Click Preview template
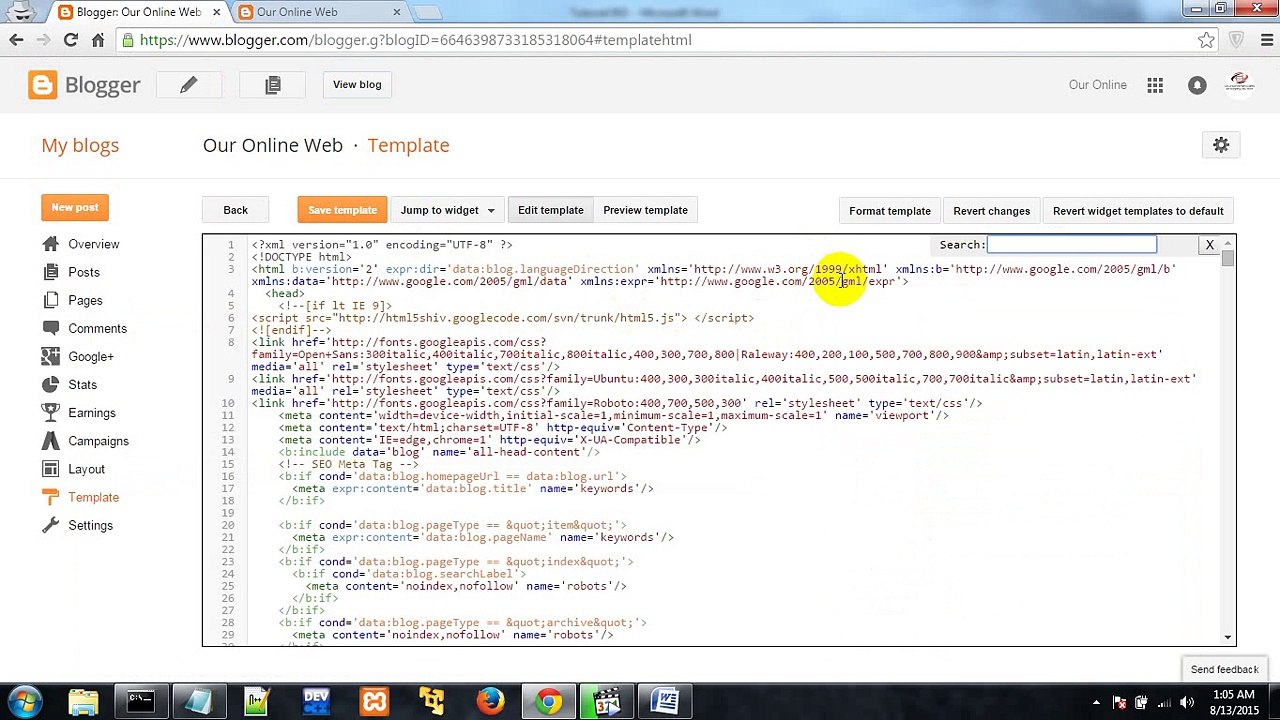Screen dimensions: 1280x720 tap(645, 210)
